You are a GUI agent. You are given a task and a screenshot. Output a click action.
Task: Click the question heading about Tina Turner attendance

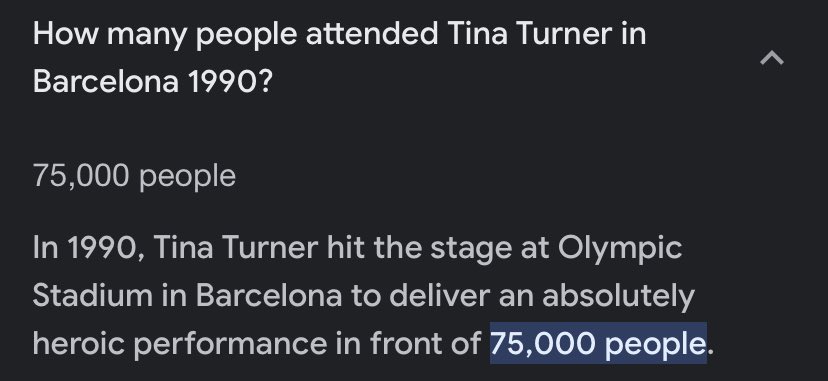click(x=340, y=58)
